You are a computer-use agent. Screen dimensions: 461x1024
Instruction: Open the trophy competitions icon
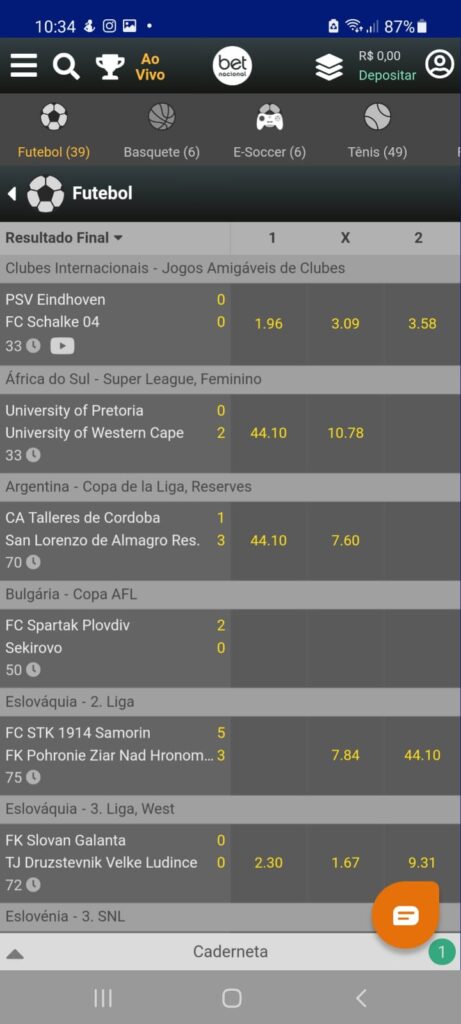click(x=110, y=67)
